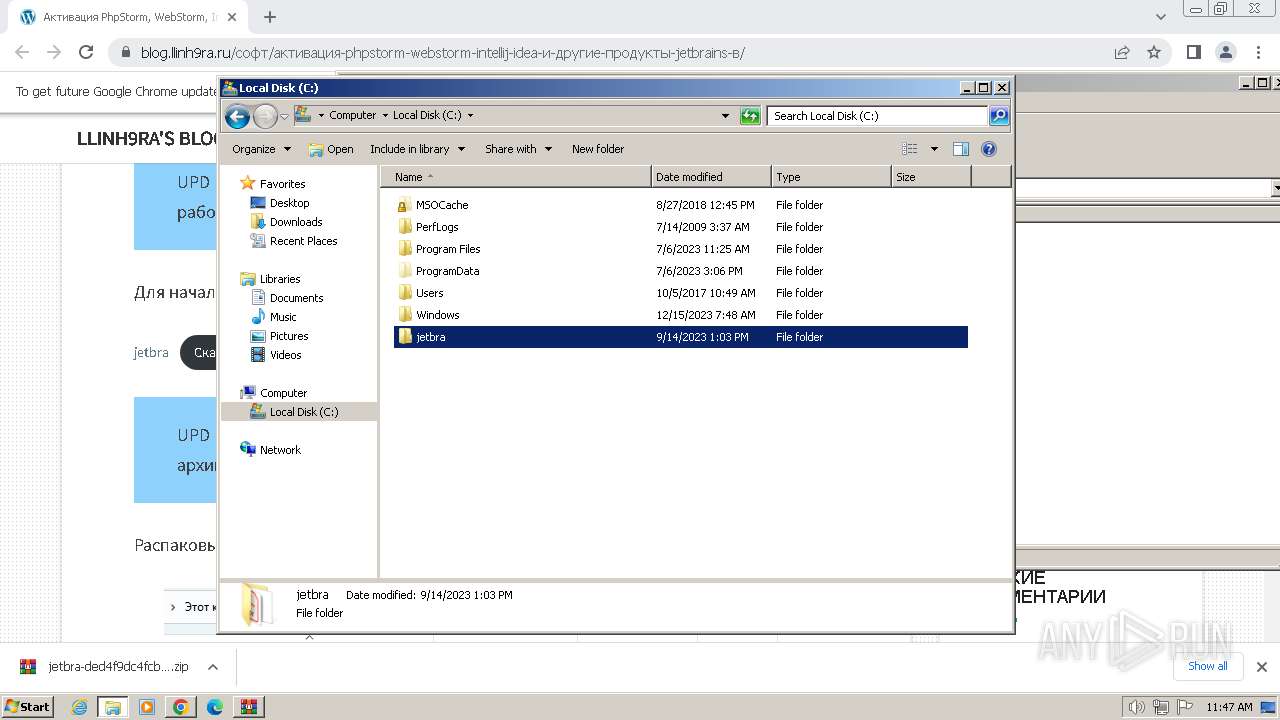This screenshot has height=720, width=1280.
Task: Open the Organize dropdown menu
Action: coord(262,149)
